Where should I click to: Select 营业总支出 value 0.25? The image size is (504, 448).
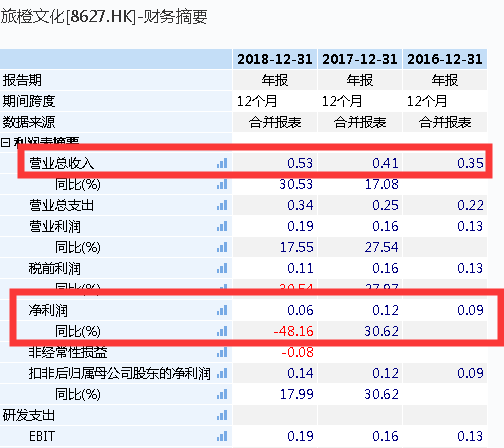click(x=385, y=205)
